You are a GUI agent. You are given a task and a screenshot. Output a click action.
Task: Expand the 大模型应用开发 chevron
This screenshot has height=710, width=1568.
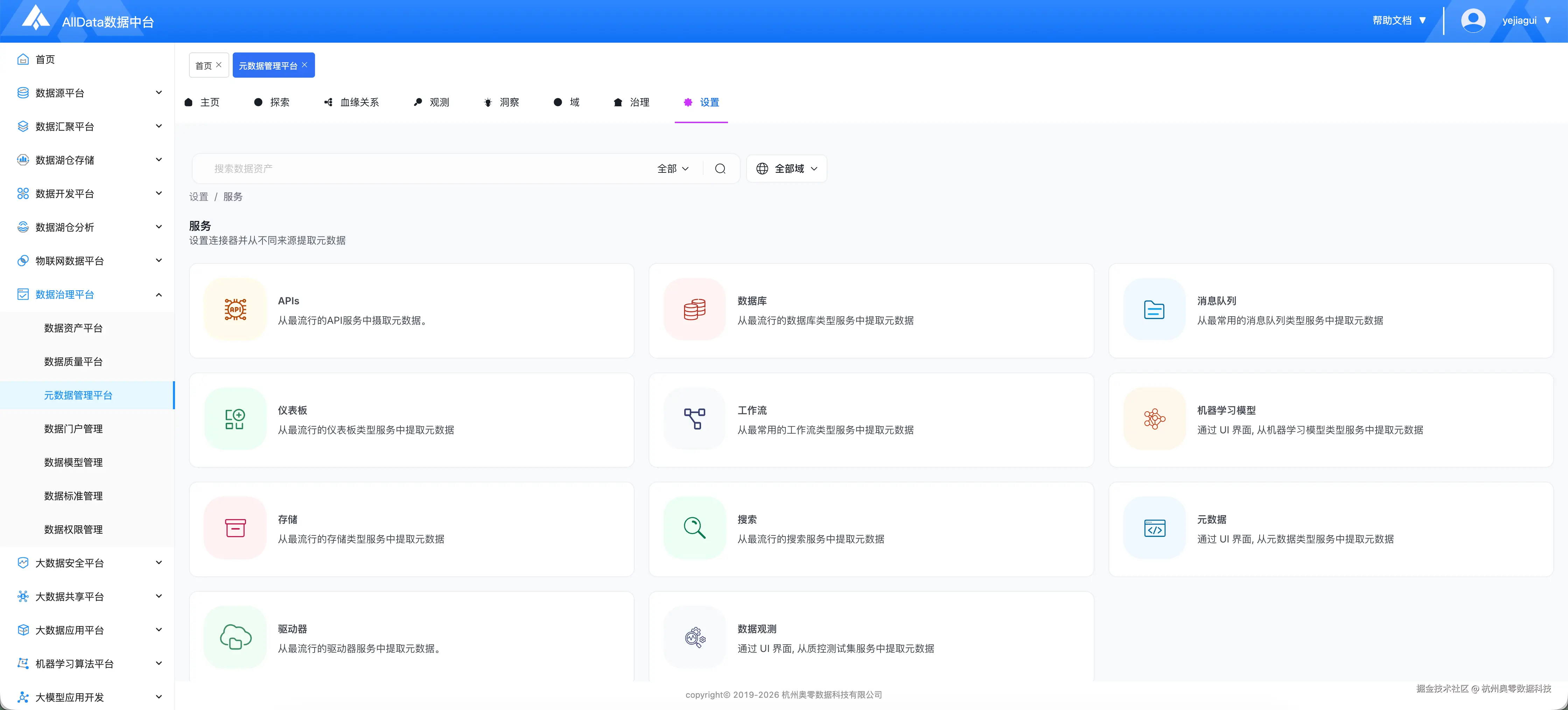159,697
